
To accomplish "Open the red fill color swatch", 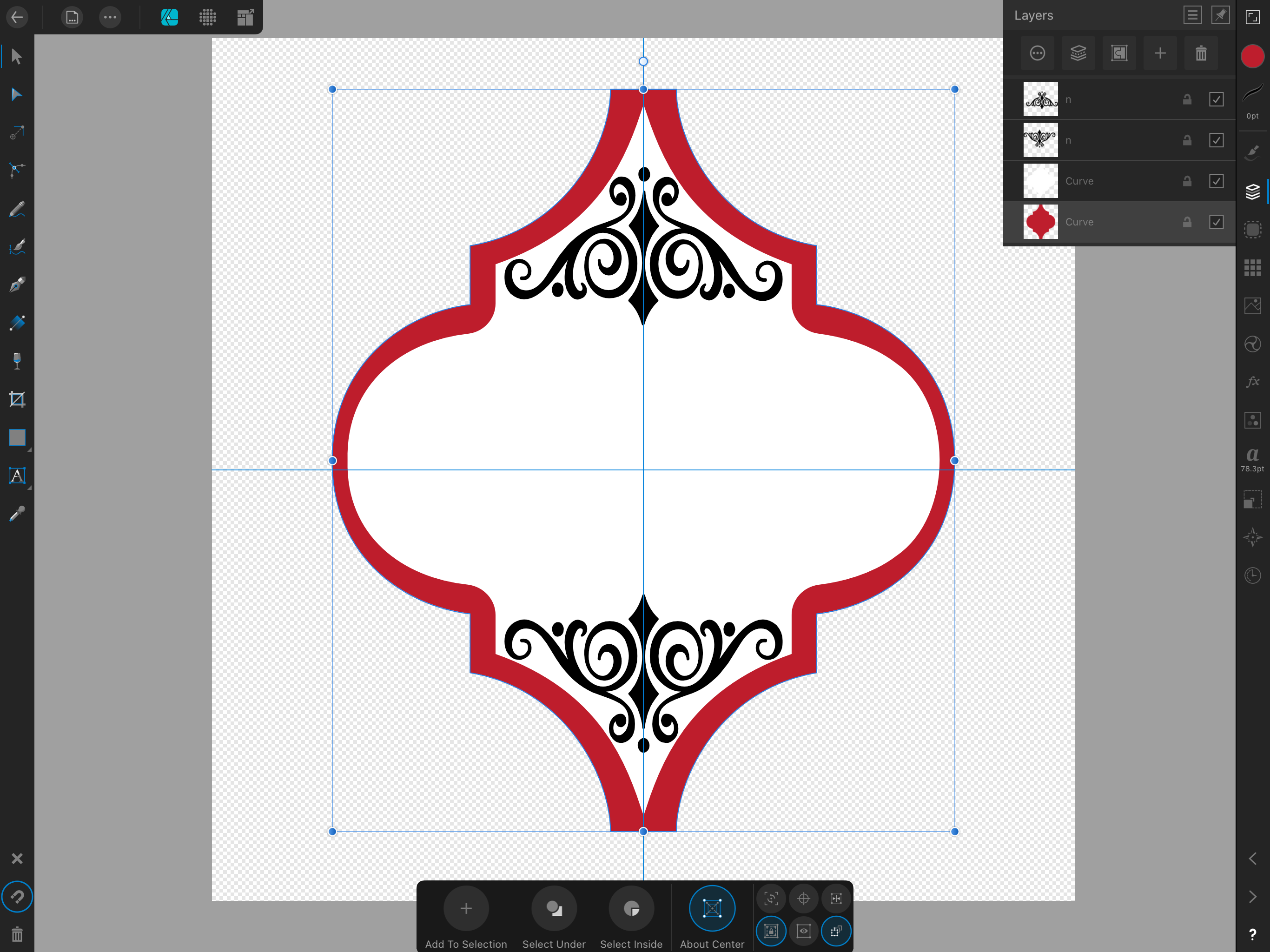I will tap(1252, 56).
